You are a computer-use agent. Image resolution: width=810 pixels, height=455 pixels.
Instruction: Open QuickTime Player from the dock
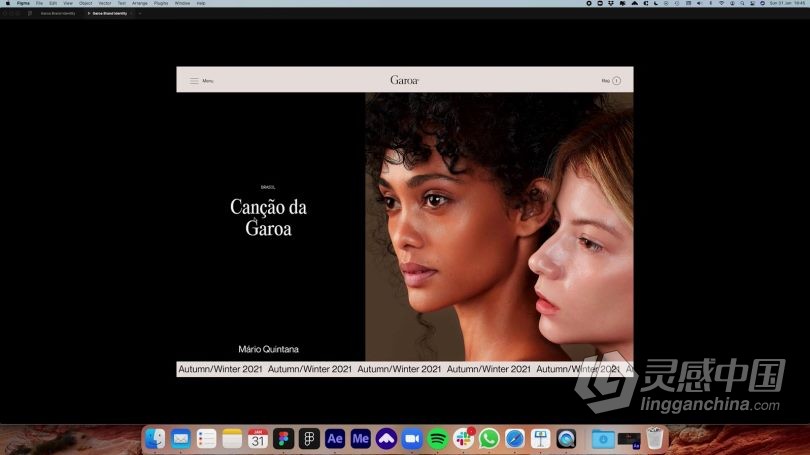pos(567,439)
